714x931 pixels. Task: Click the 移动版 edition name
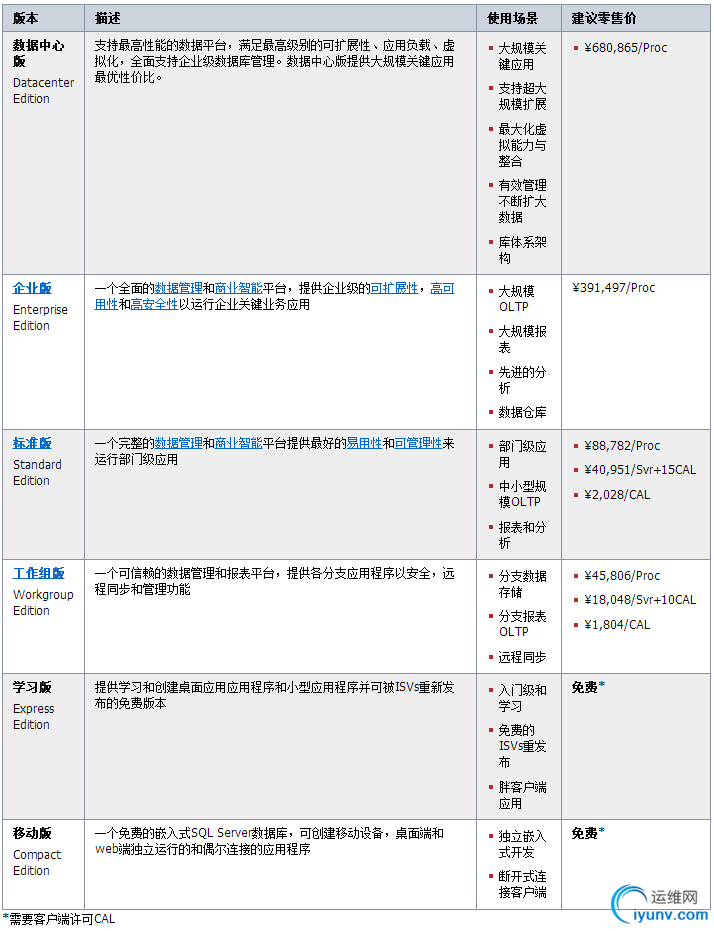32,834
